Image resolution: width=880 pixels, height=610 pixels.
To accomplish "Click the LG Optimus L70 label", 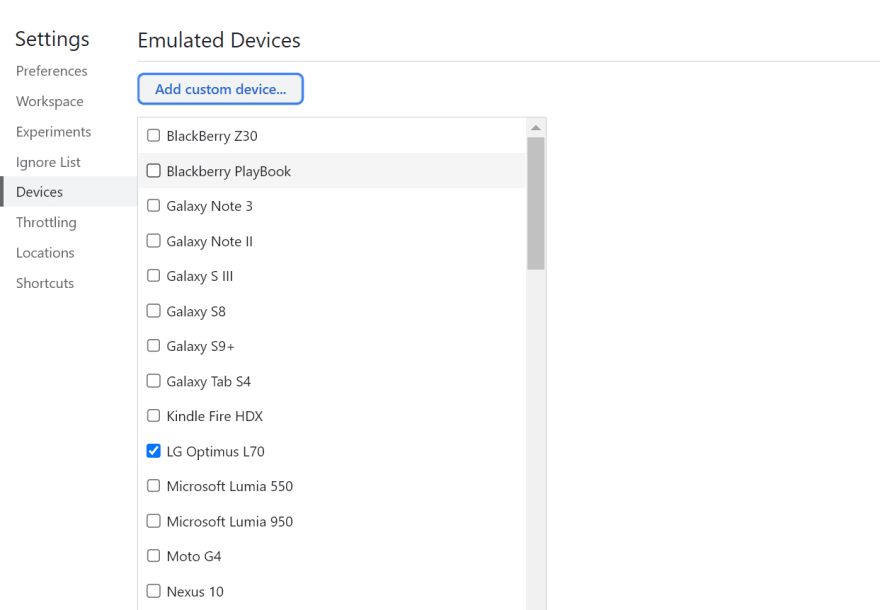I will (216, 452).
